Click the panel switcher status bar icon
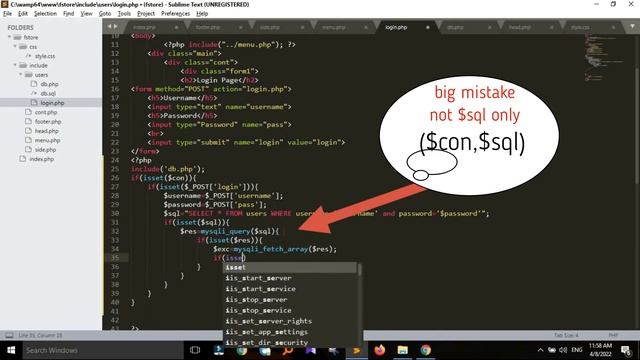This screenshot has width=640, height=360. pos(9,336)
